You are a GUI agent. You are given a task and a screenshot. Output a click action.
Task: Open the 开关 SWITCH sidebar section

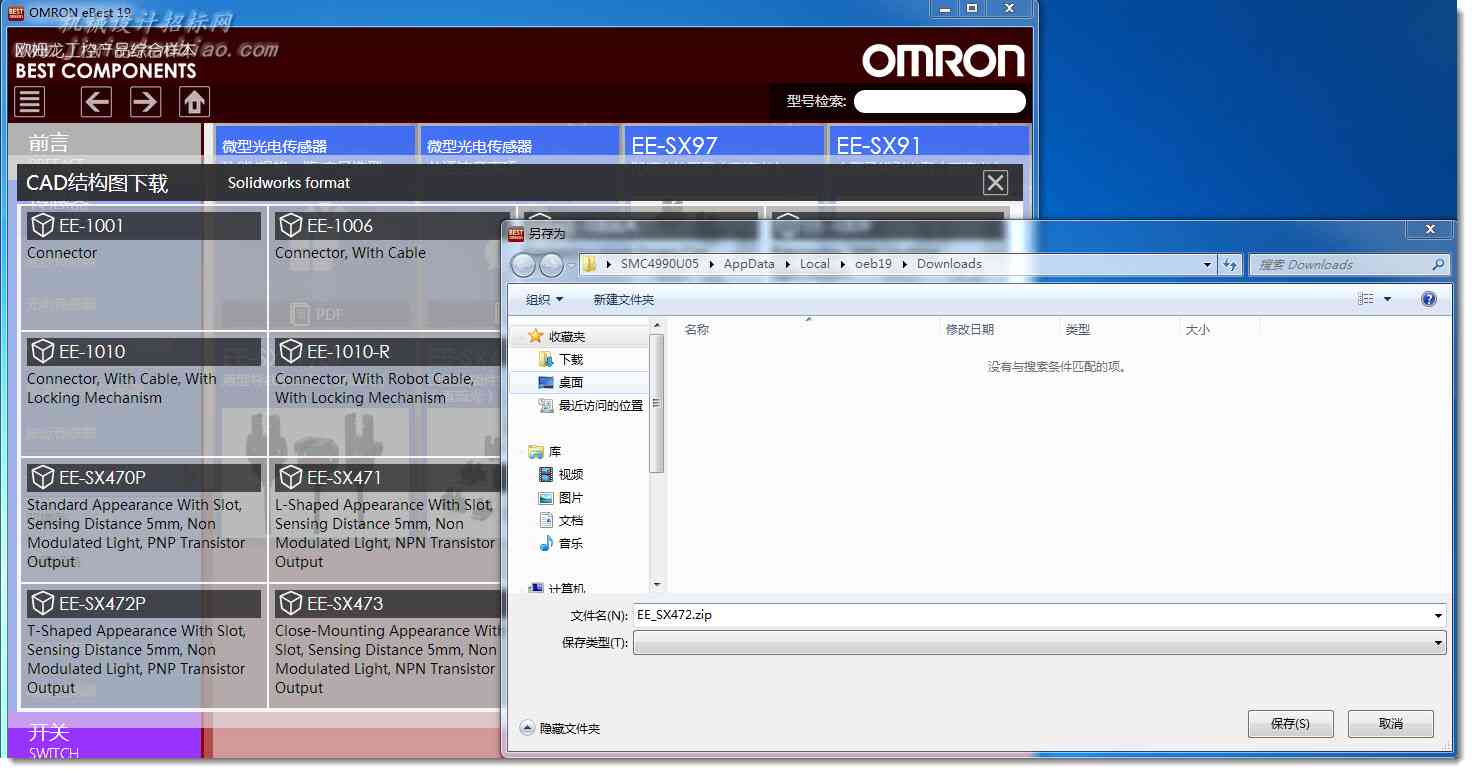104,741
